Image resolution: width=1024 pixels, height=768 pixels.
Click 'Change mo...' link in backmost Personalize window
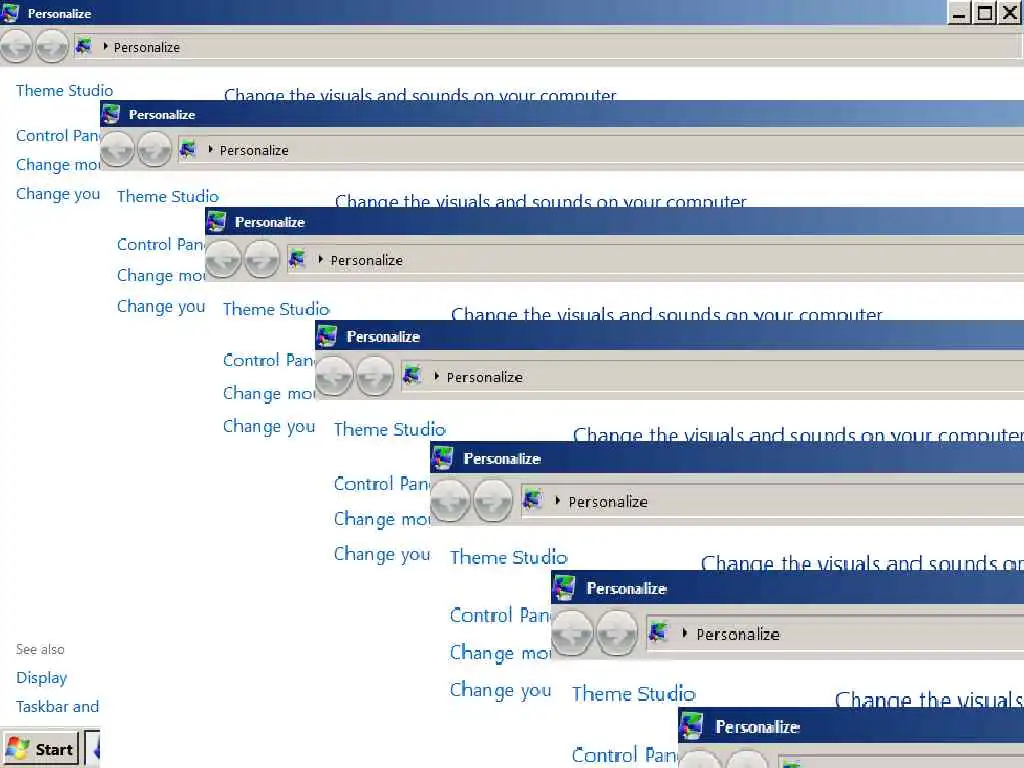(57, 165)
